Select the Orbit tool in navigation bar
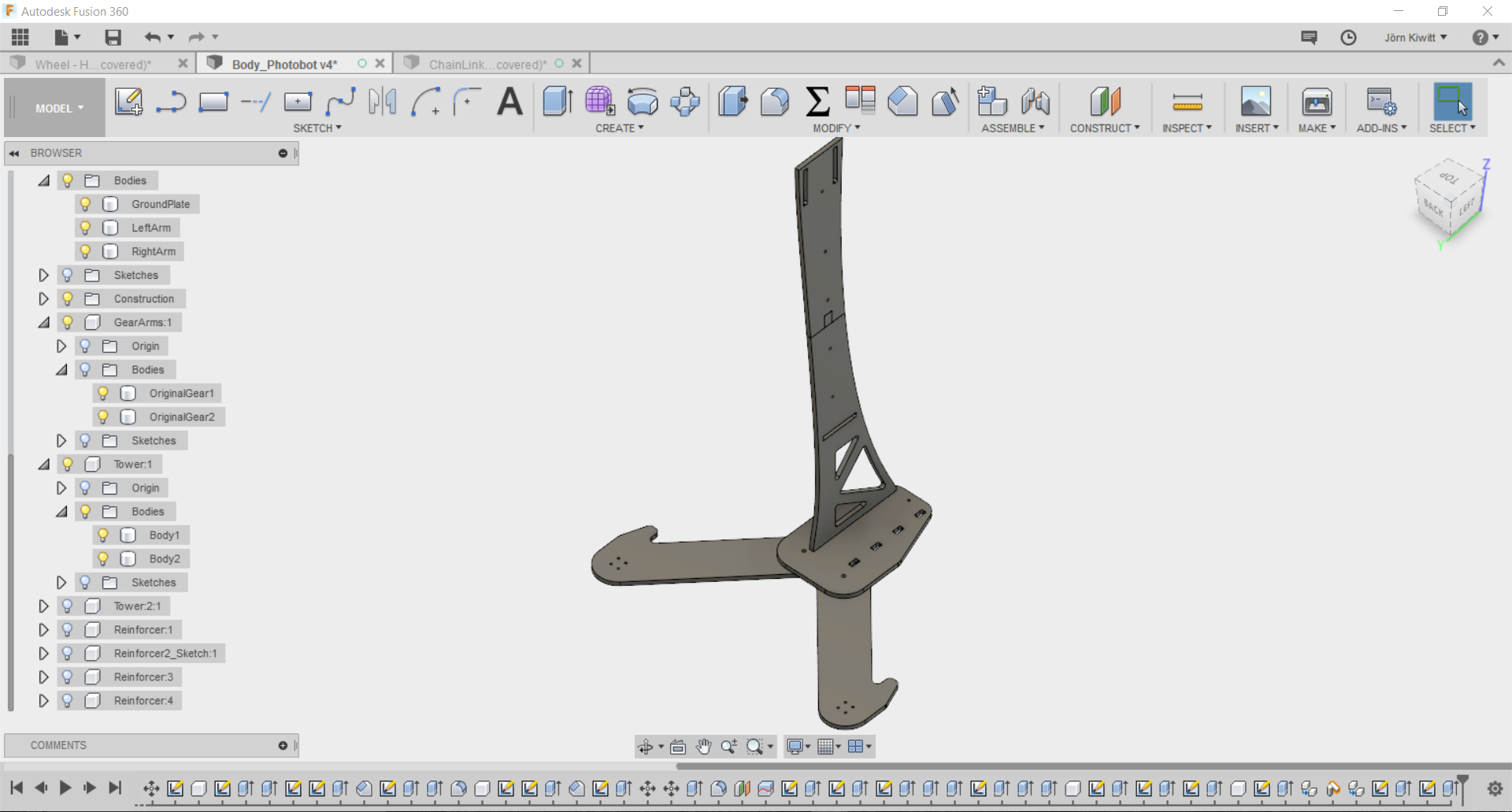This screenshot has height=812, width=1512. tap(646, 747)
